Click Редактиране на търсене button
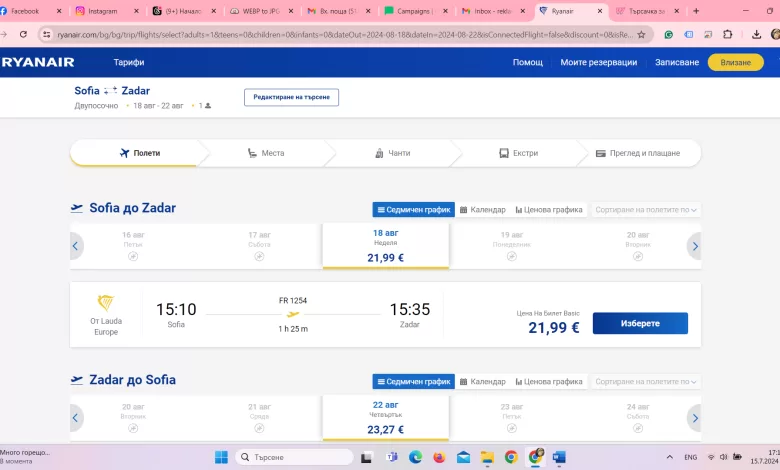 click(x=292, y=97)
